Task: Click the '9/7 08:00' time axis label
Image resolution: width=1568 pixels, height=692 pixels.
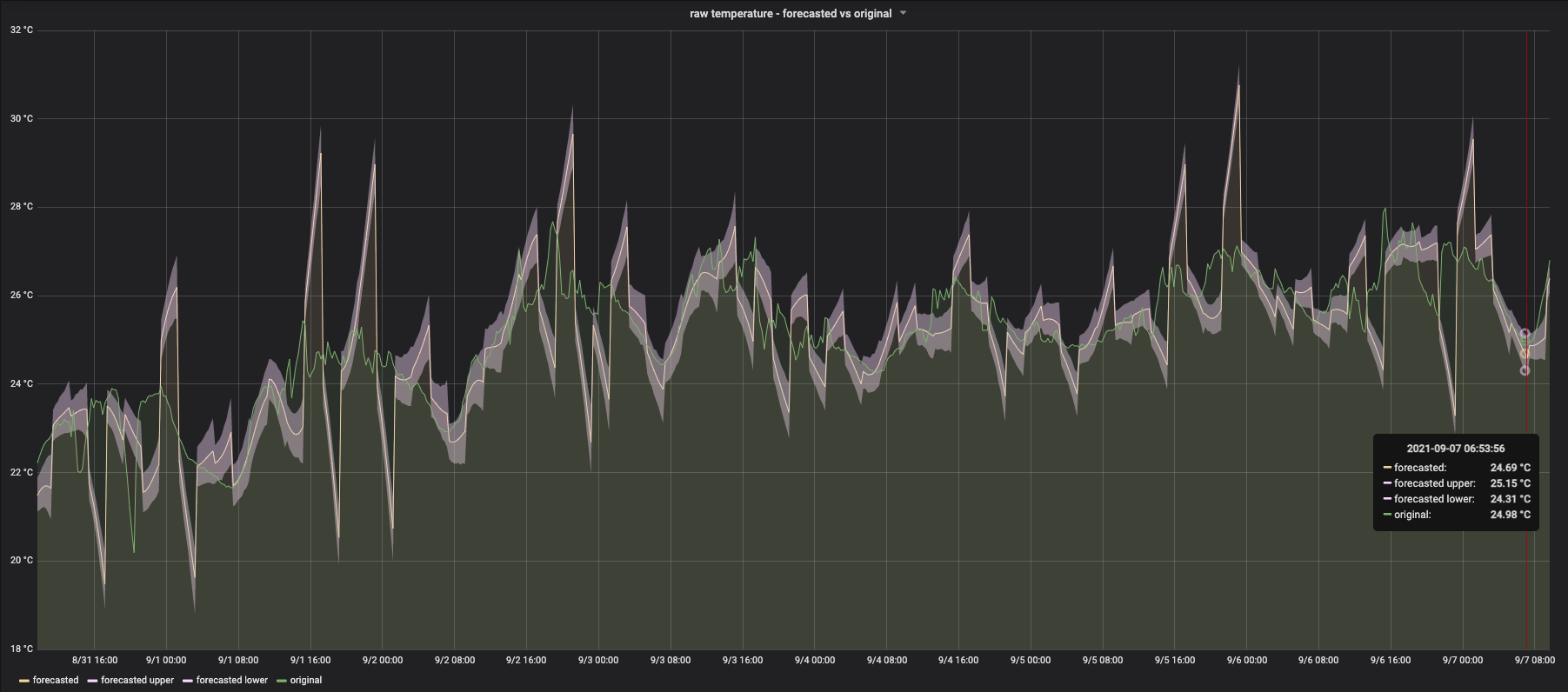Action: point(1535,661)
